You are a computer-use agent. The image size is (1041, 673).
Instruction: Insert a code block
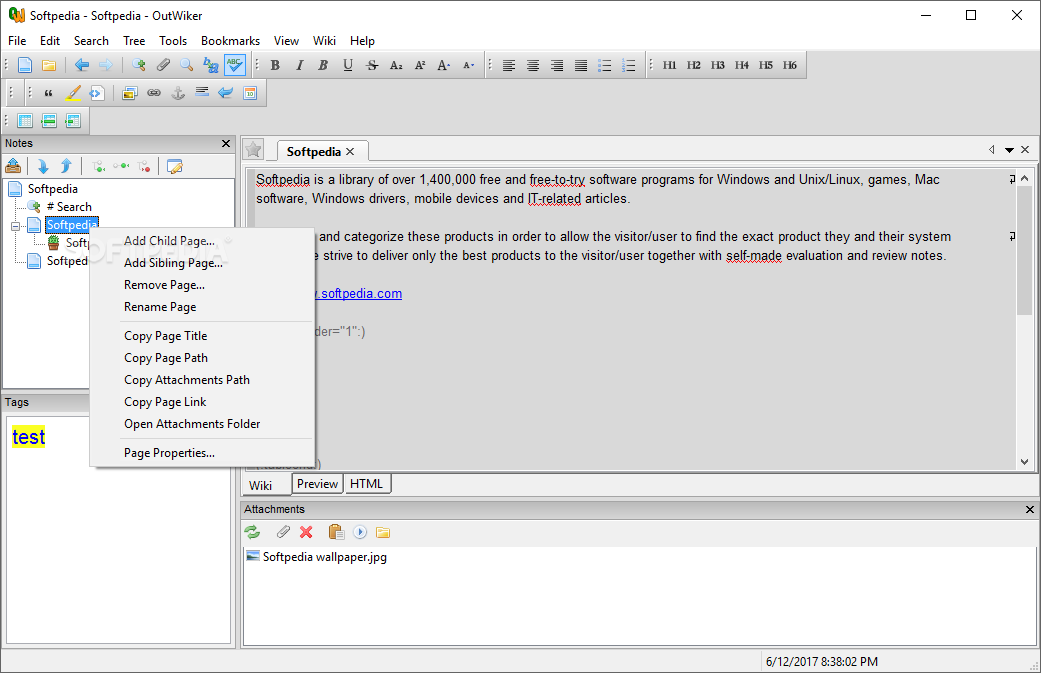coord(97,93)
